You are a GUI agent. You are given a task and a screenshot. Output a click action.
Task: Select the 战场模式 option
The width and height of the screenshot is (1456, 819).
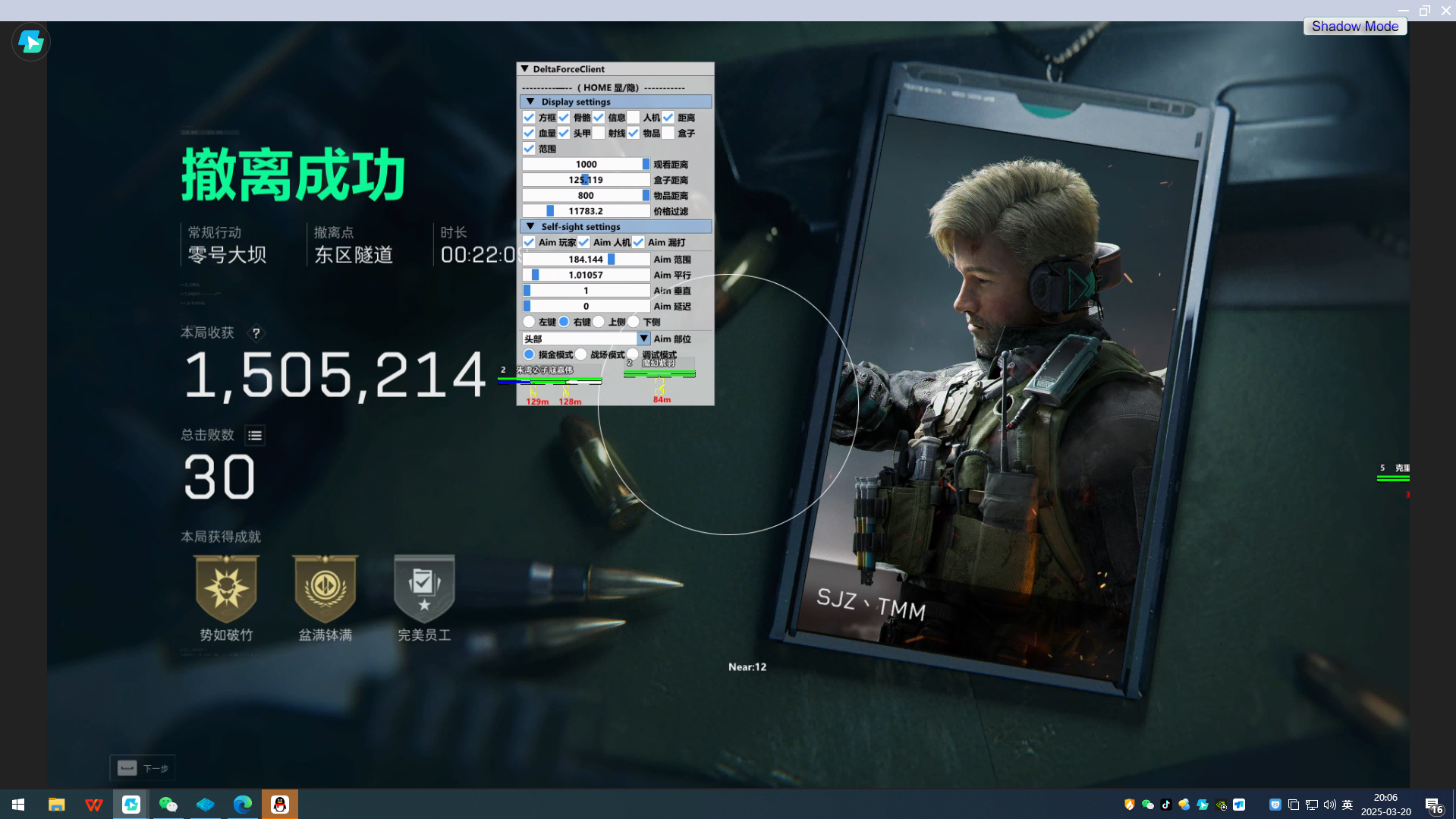point(581,354)
